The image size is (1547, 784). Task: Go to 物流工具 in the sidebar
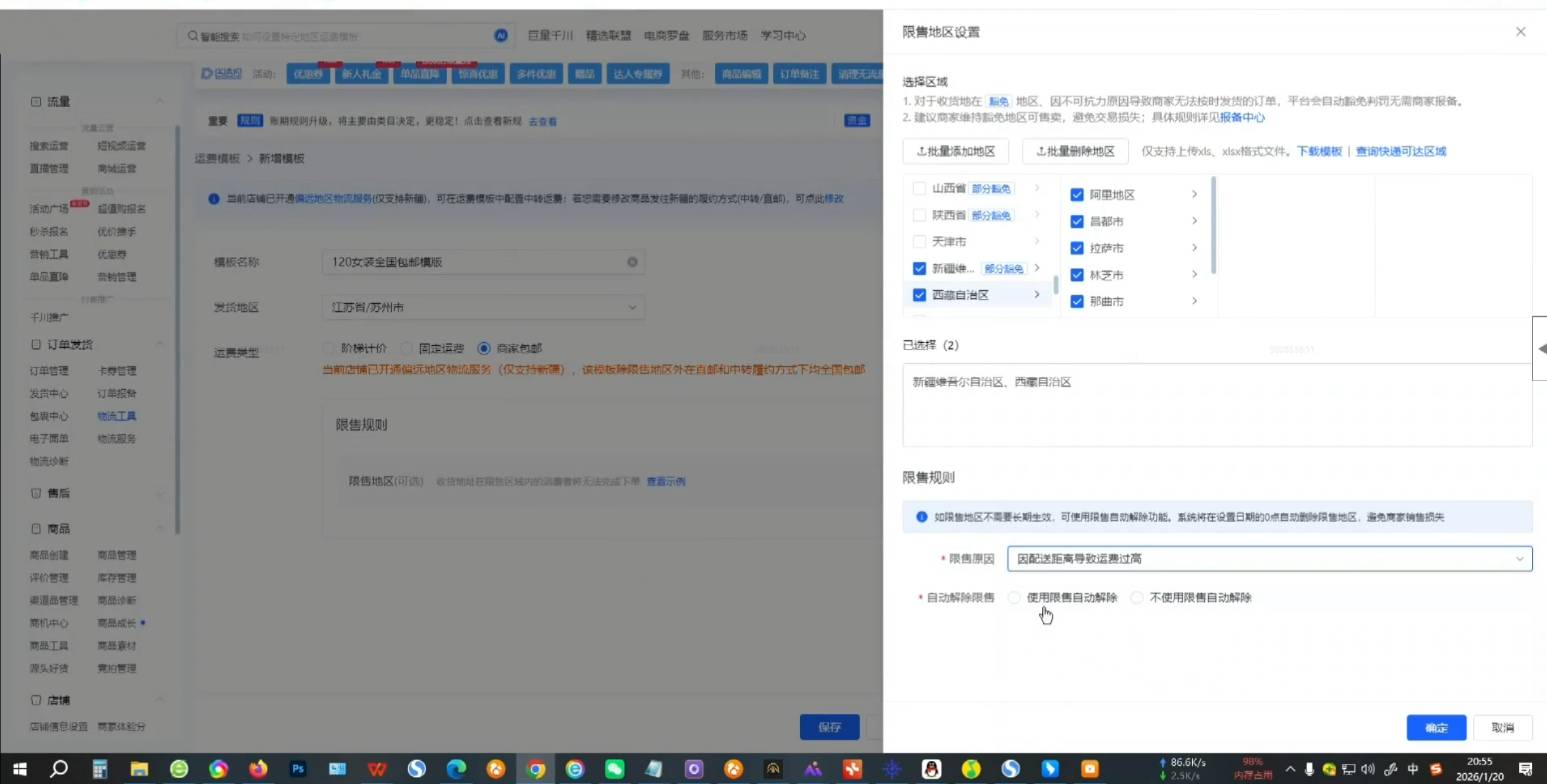click(117, 416)
